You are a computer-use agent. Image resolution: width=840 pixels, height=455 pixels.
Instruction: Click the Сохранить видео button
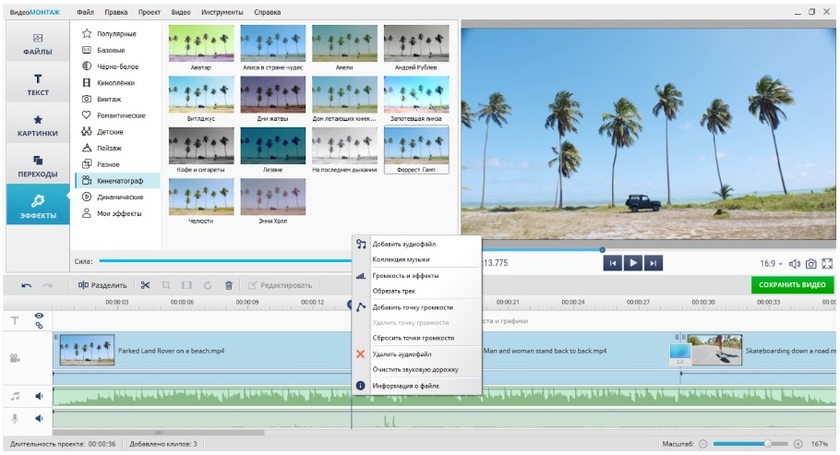(x=791, y=285)
